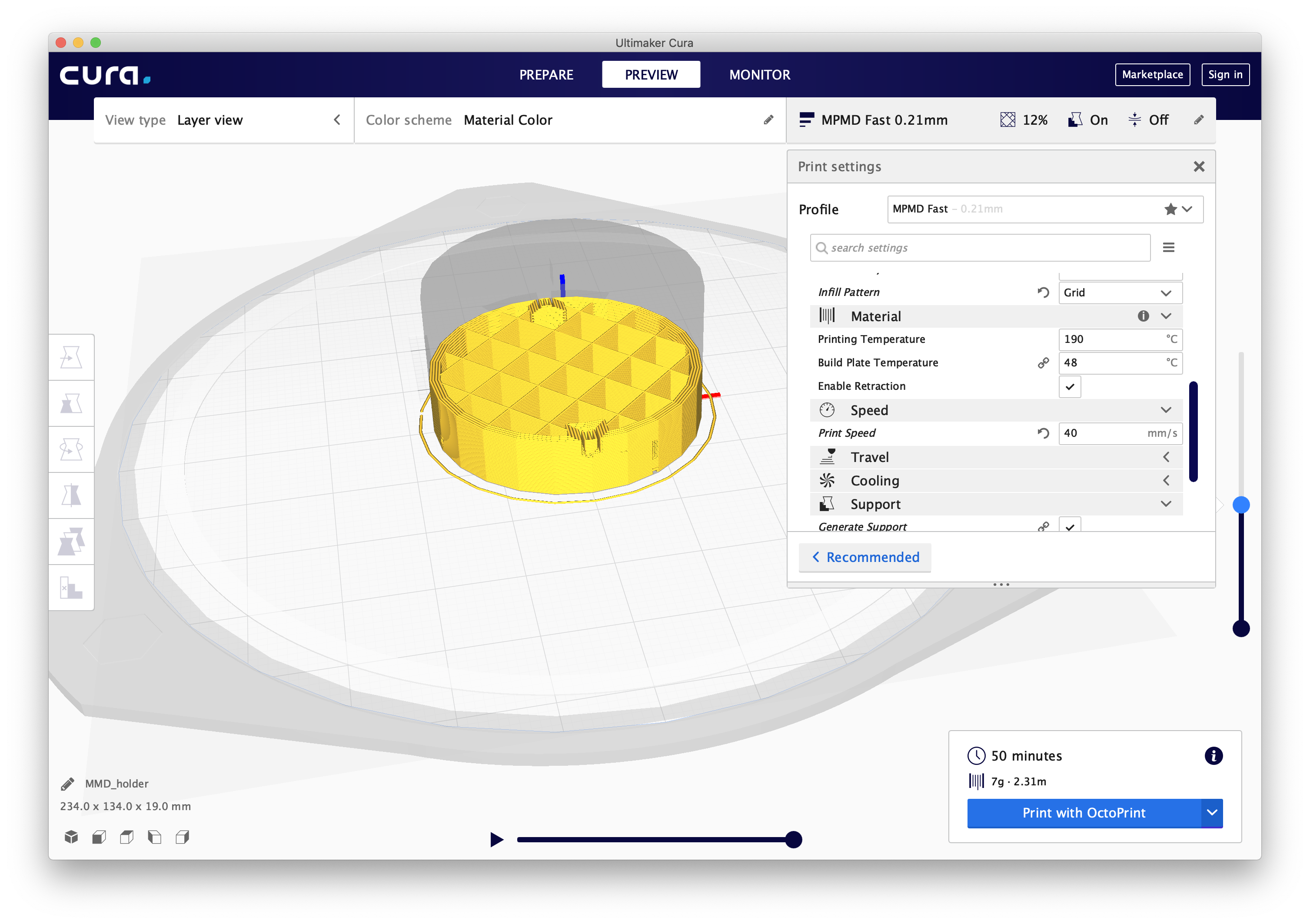Open Per Model Settings tool
1310x924 pixels.
71,542
